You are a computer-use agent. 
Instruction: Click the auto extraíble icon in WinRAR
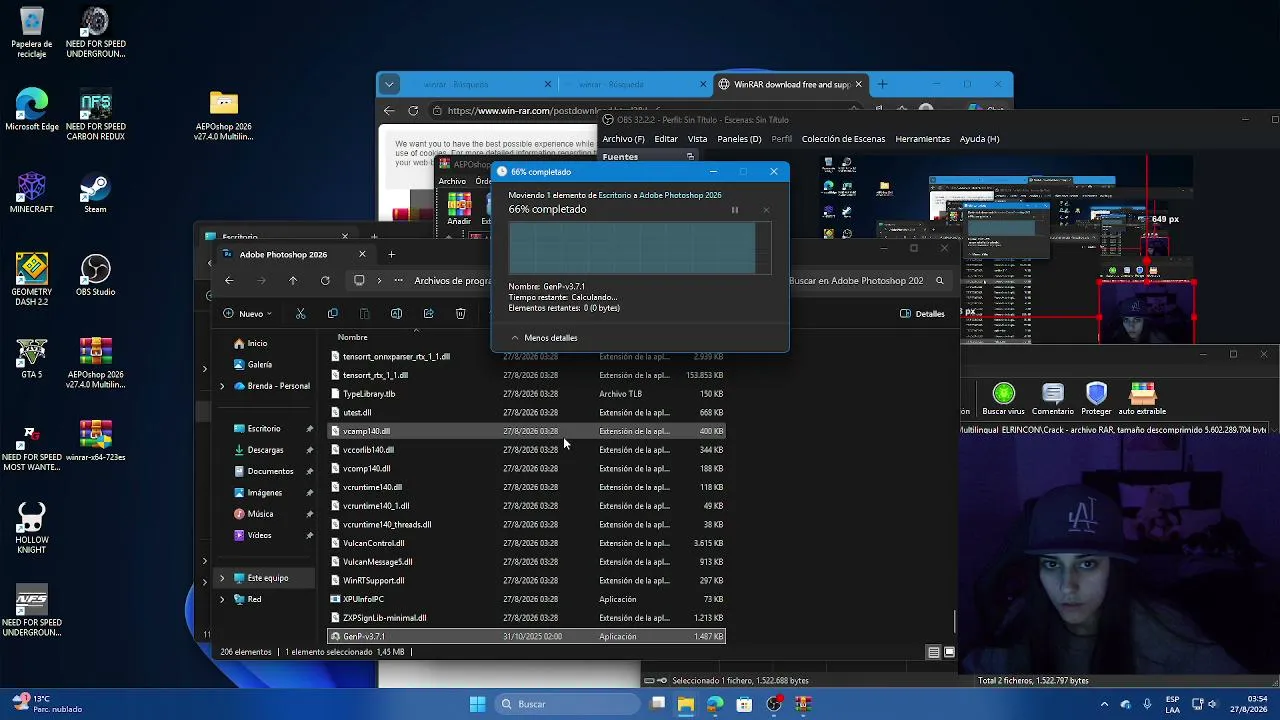(x=1142, y=399)
